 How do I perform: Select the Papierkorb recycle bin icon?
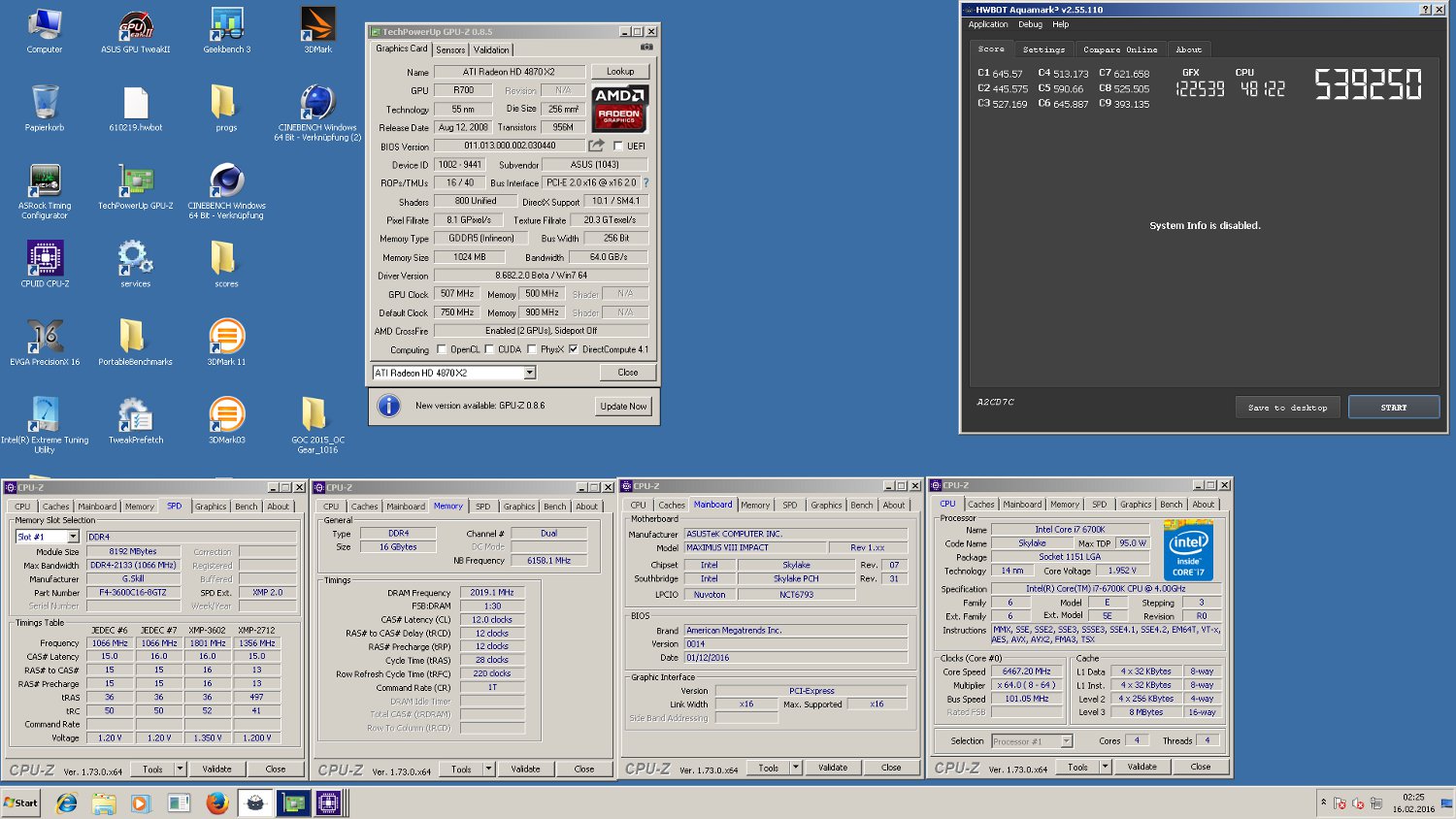click(x=45, y=108)
